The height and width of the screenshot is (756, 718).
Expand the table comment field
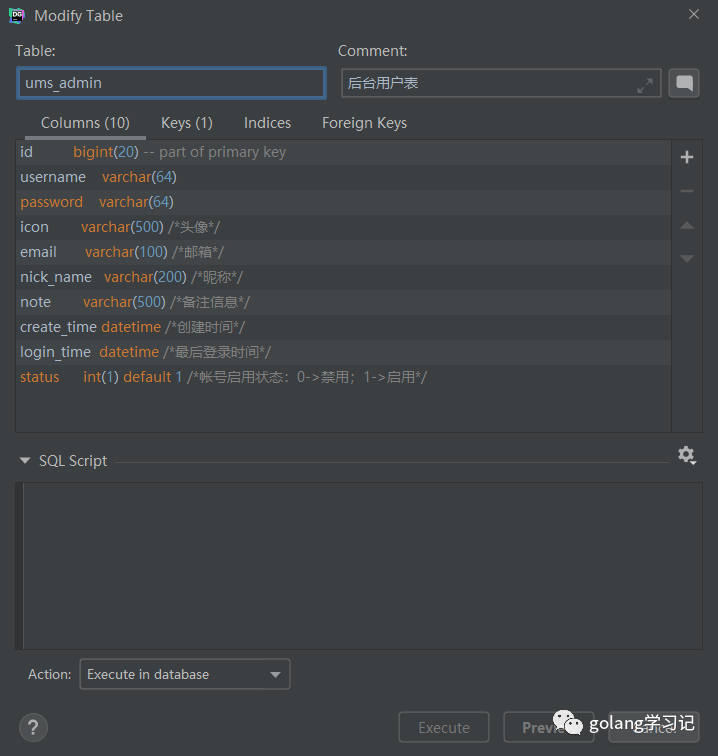(x=645, y=85)
